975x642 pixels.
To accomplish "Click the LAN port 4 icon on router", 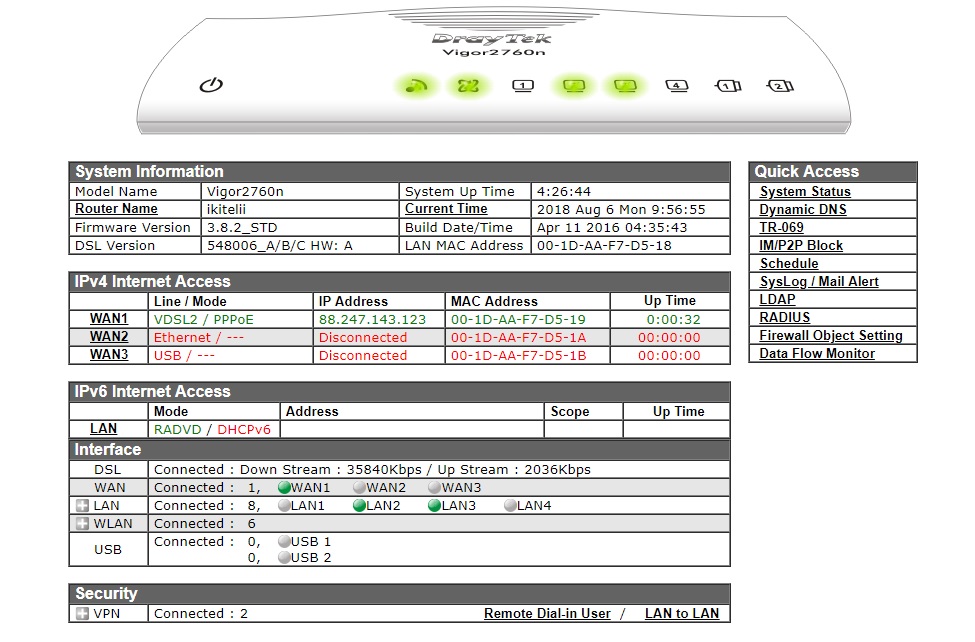I will coord(677,86).
